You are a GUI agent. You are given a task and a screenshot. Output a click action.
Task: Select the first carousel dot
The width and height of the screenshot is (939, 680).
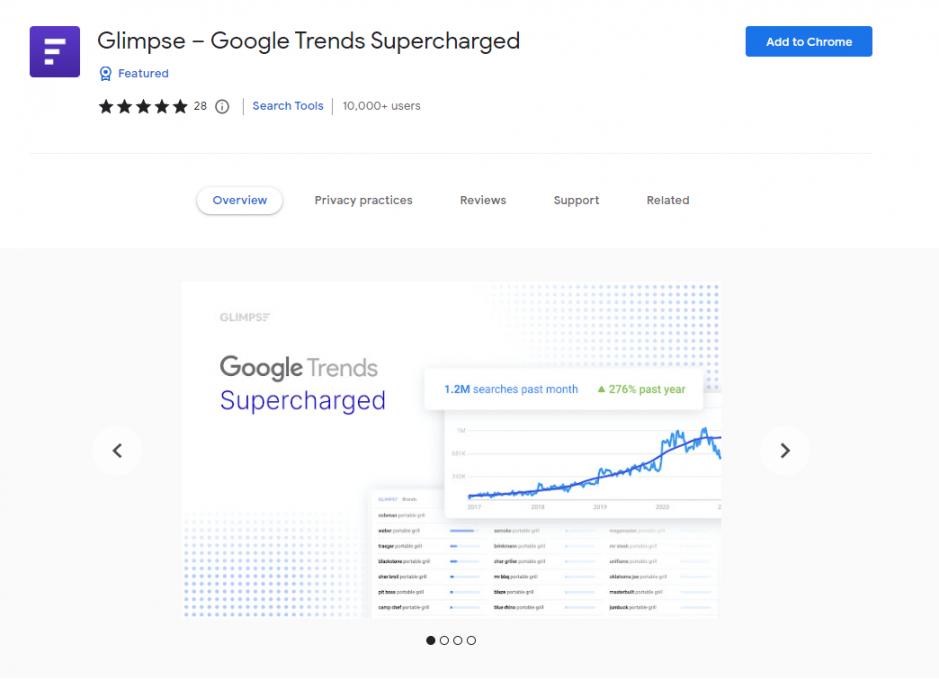(431, 640)
